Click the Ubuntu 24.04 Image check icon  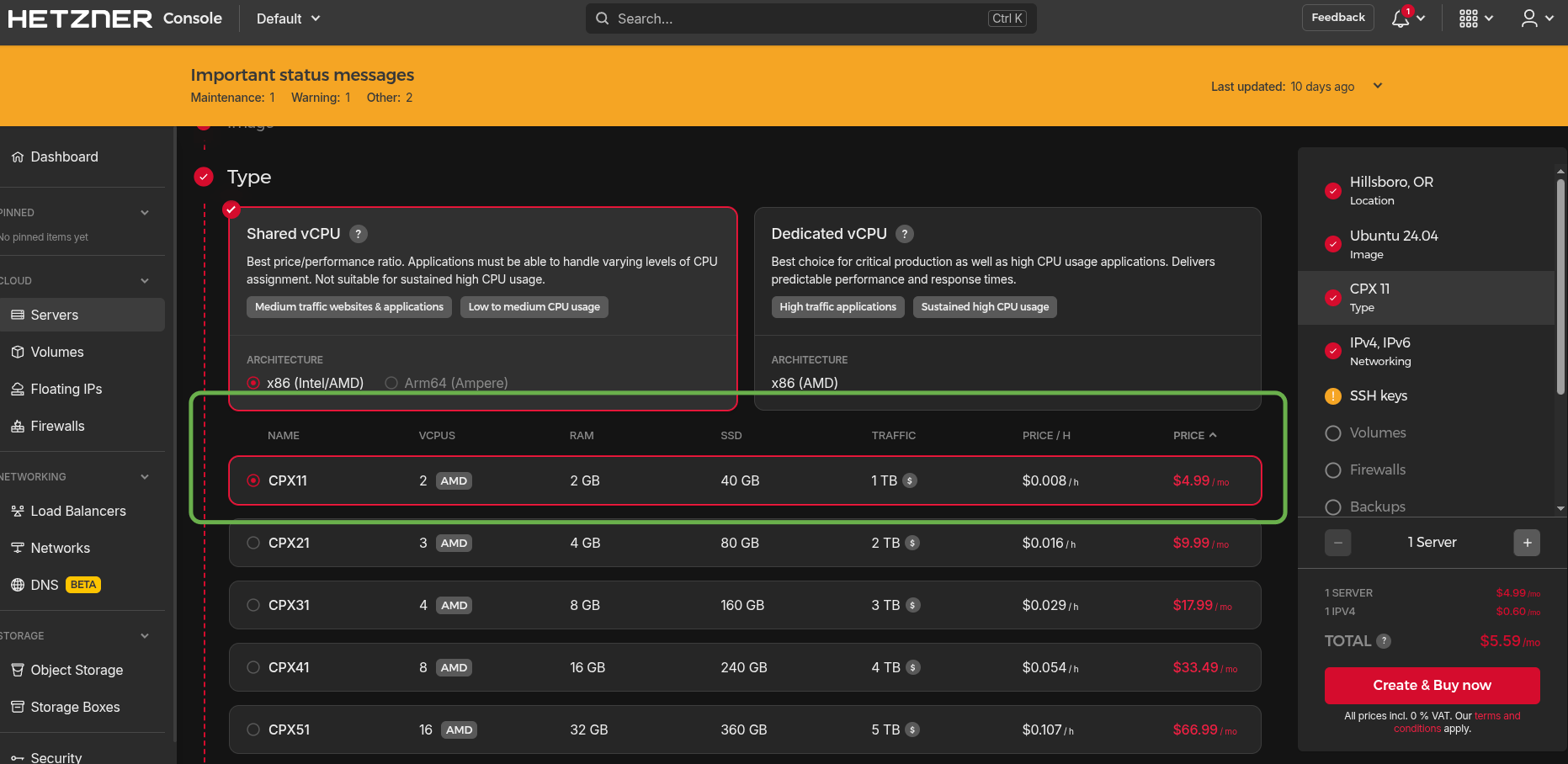[x=1333, y=244]
